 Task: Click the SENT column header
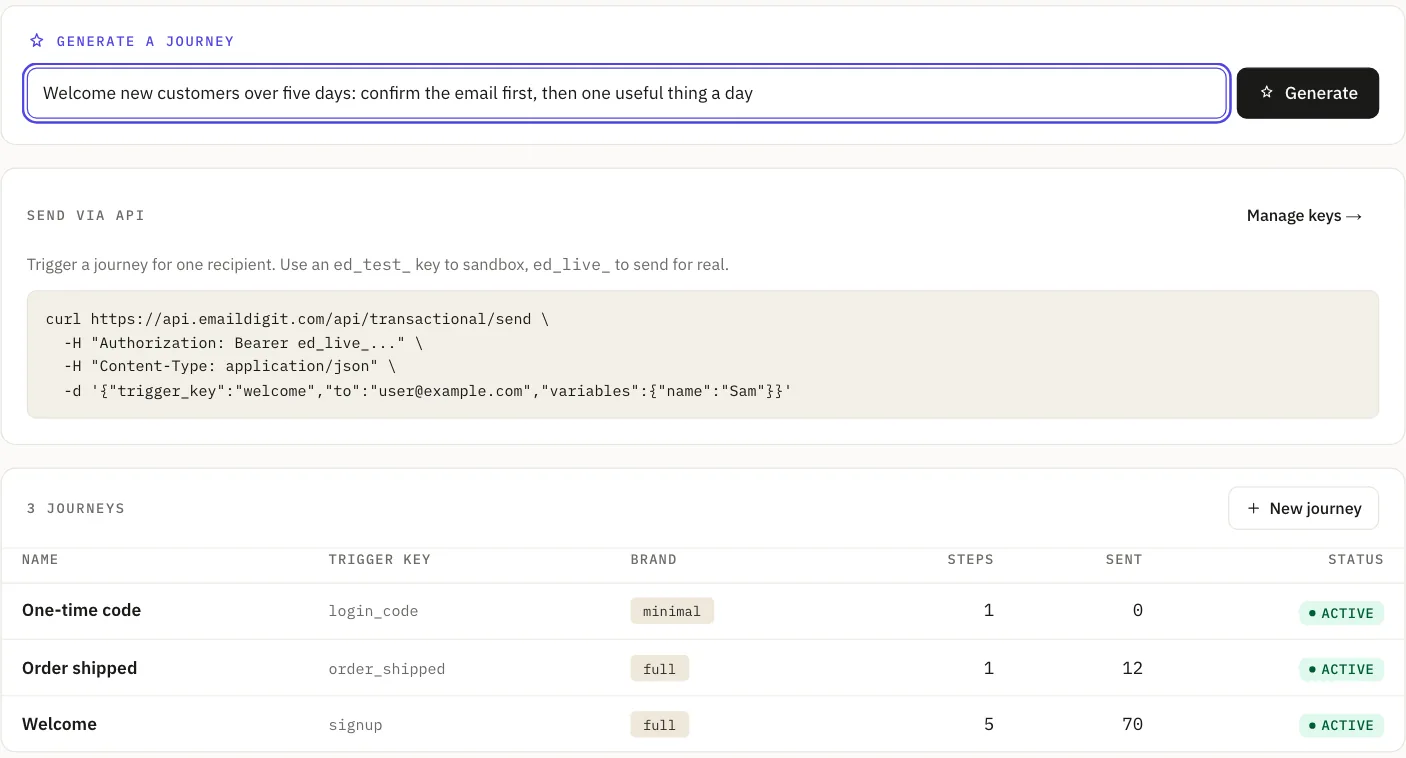(x=1124, y=559)
